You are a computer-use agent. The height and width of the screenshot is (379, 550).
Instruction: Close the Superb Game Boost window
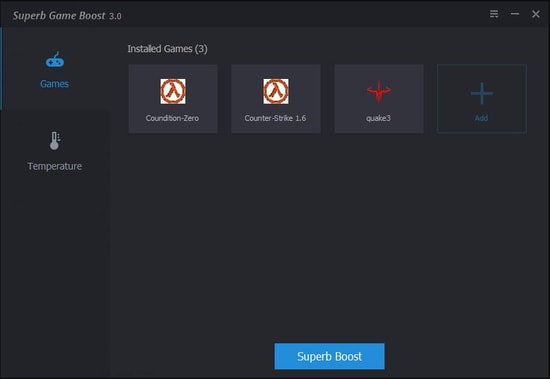[536, 14]
